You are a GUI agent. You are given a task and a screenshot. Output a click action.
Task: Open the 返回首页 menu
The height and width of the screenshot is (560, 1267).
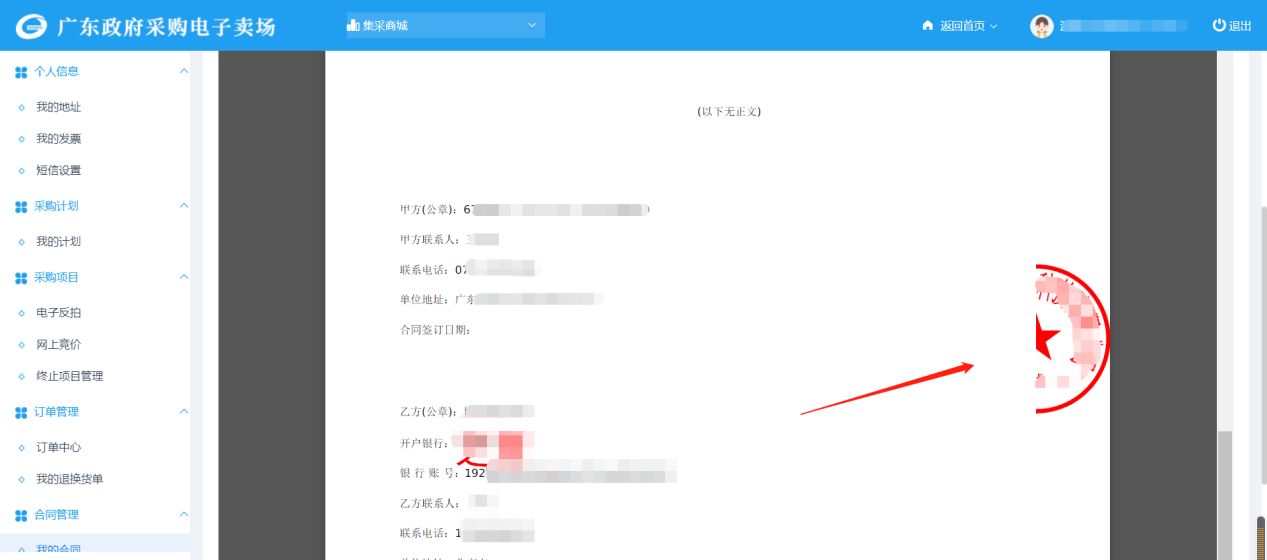click(968, 26)
